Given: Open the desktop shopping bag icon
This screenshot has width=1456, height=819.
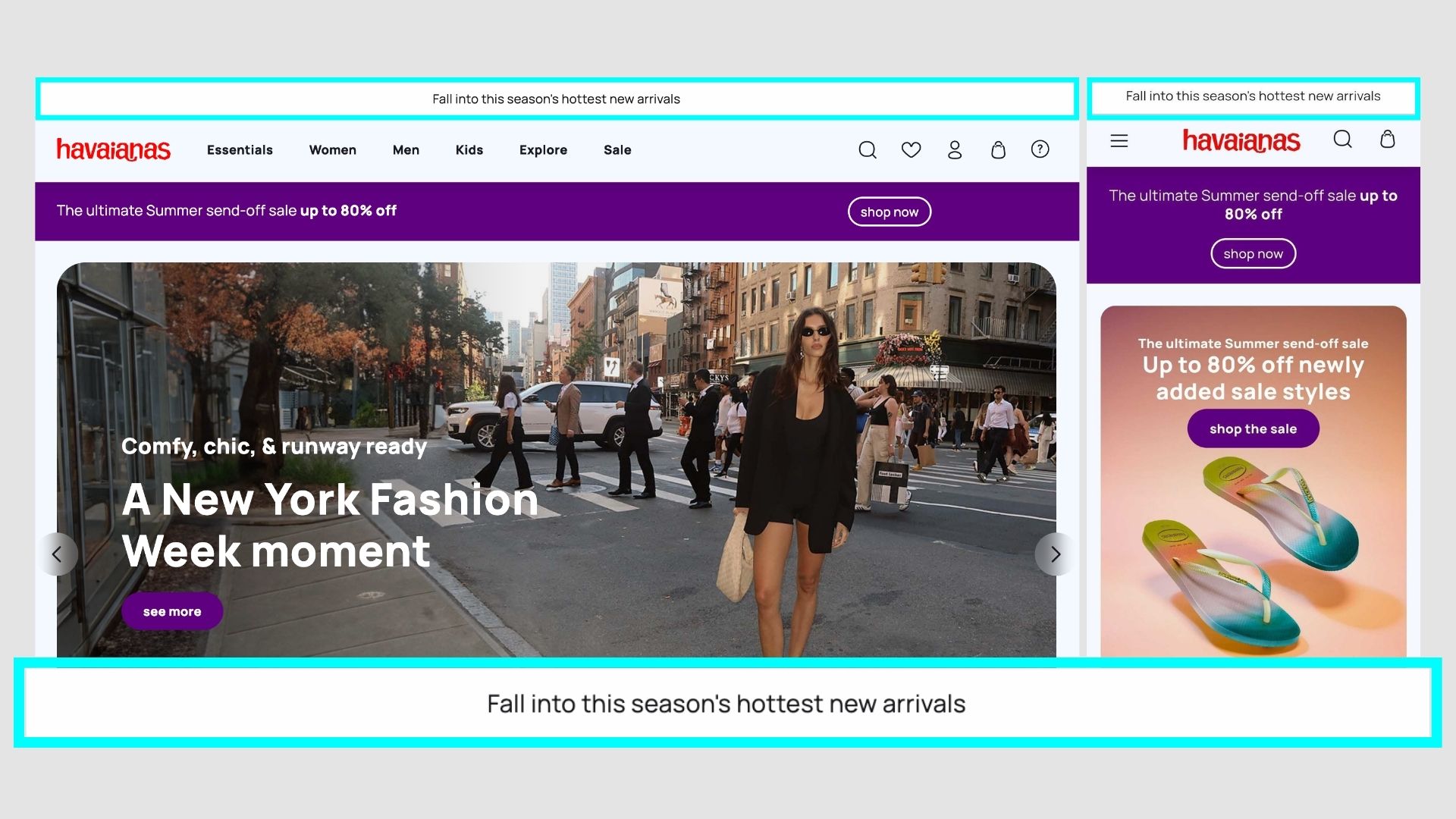Looking at the screenshot, I should point(998,150).
